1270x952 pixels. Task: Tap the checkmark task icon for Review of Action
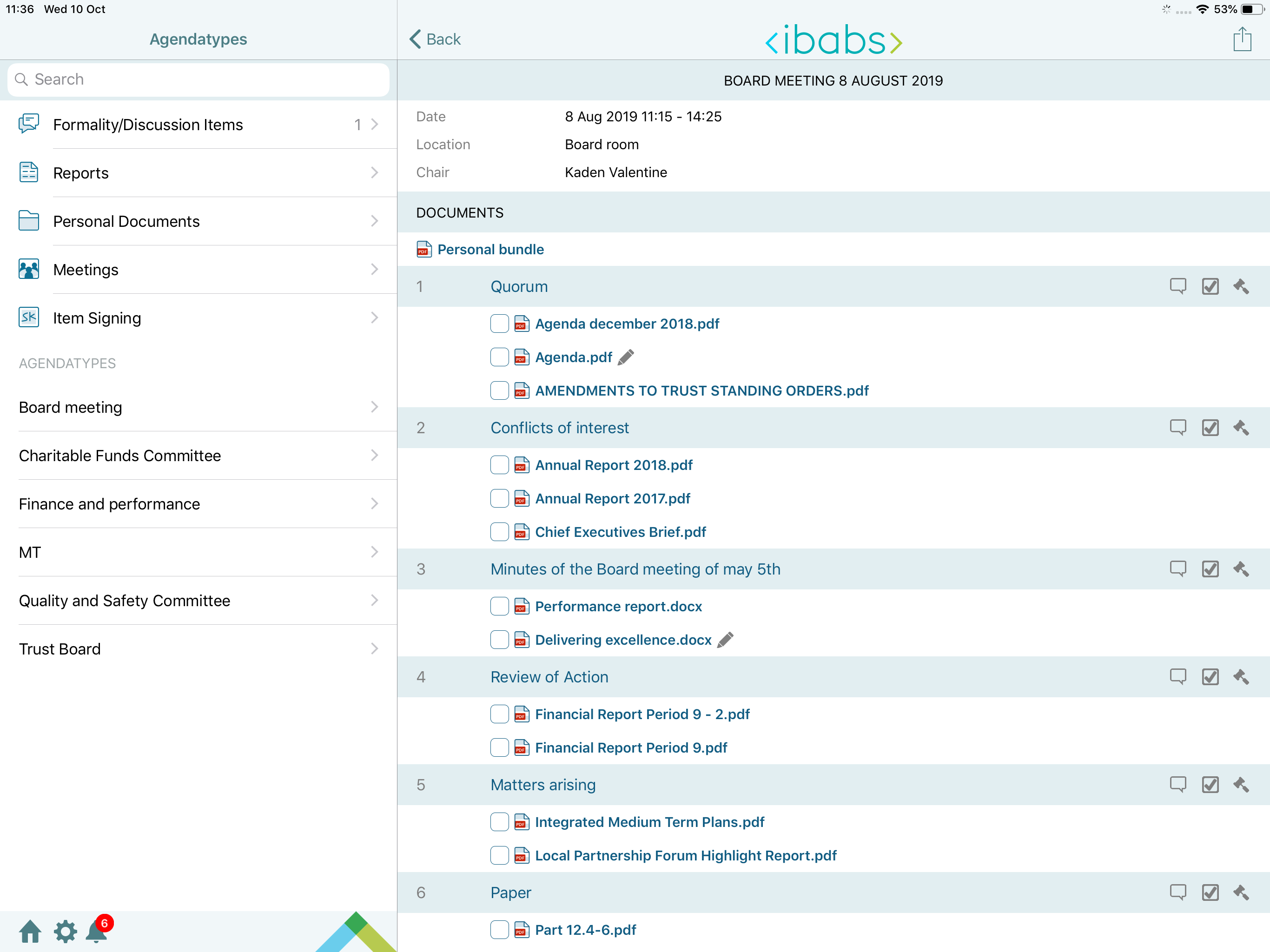click(1210, 677)
